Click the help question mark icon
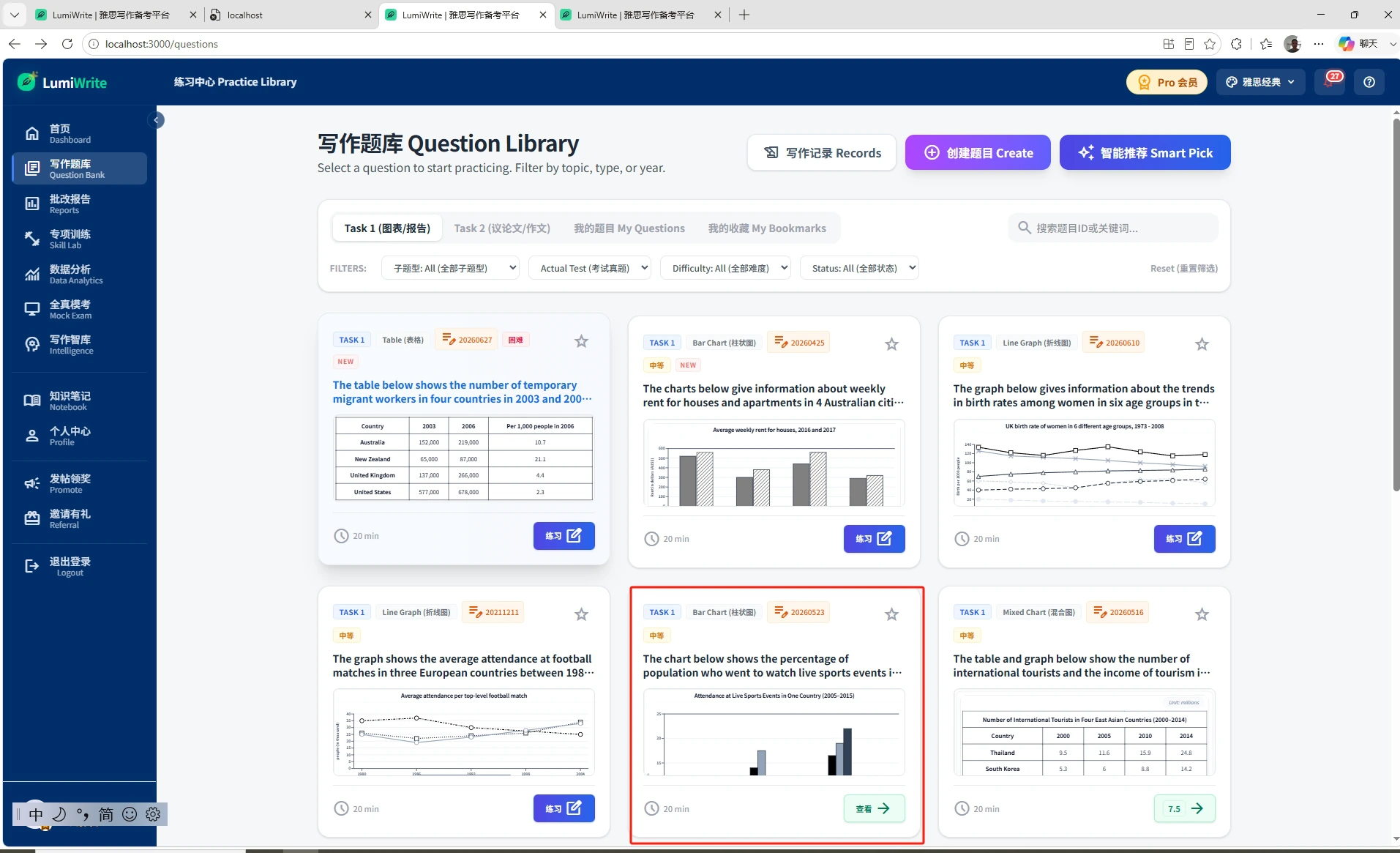 [1369, 82]
